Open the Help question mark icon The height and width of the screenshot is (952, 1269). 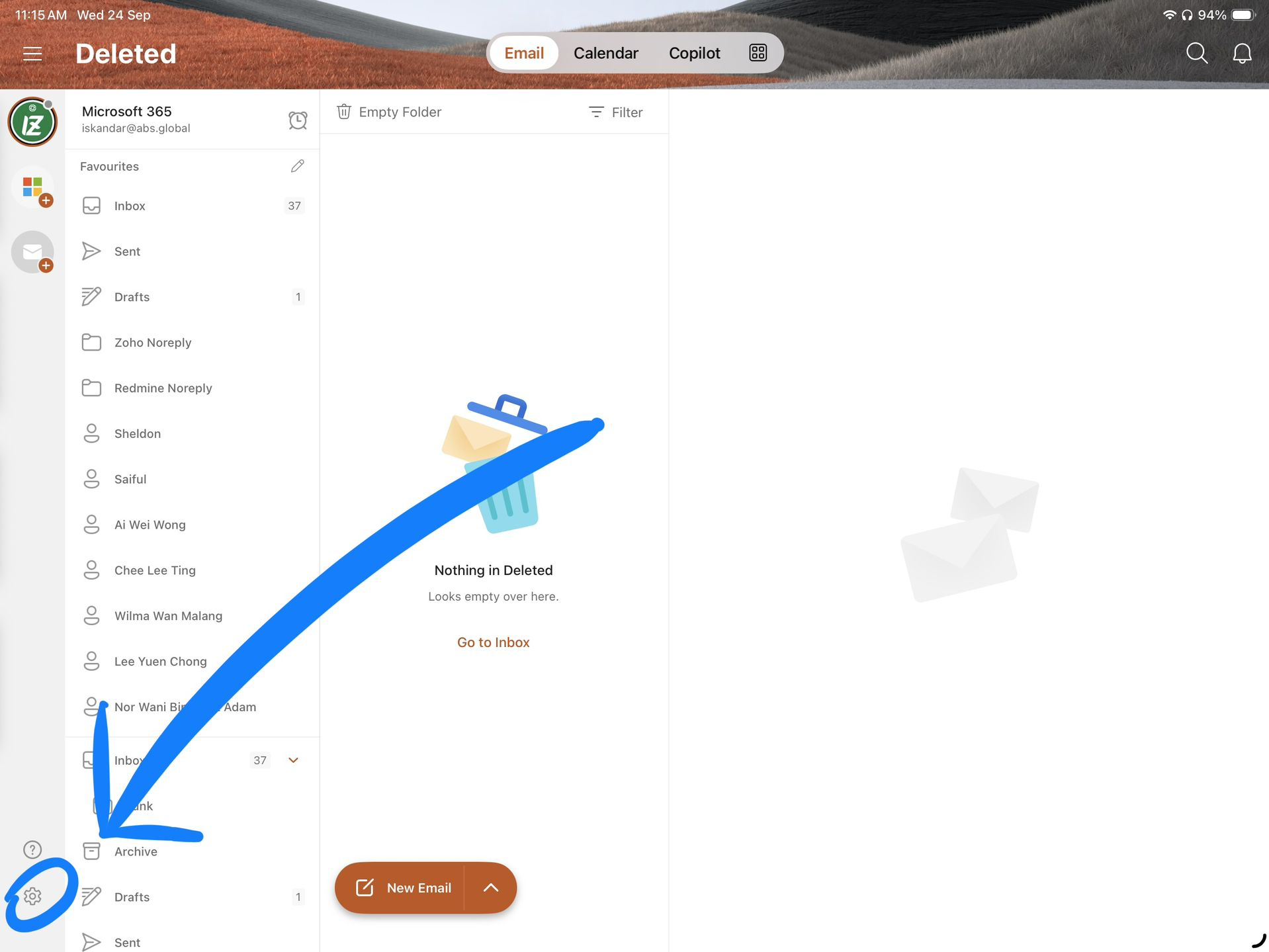32,849
